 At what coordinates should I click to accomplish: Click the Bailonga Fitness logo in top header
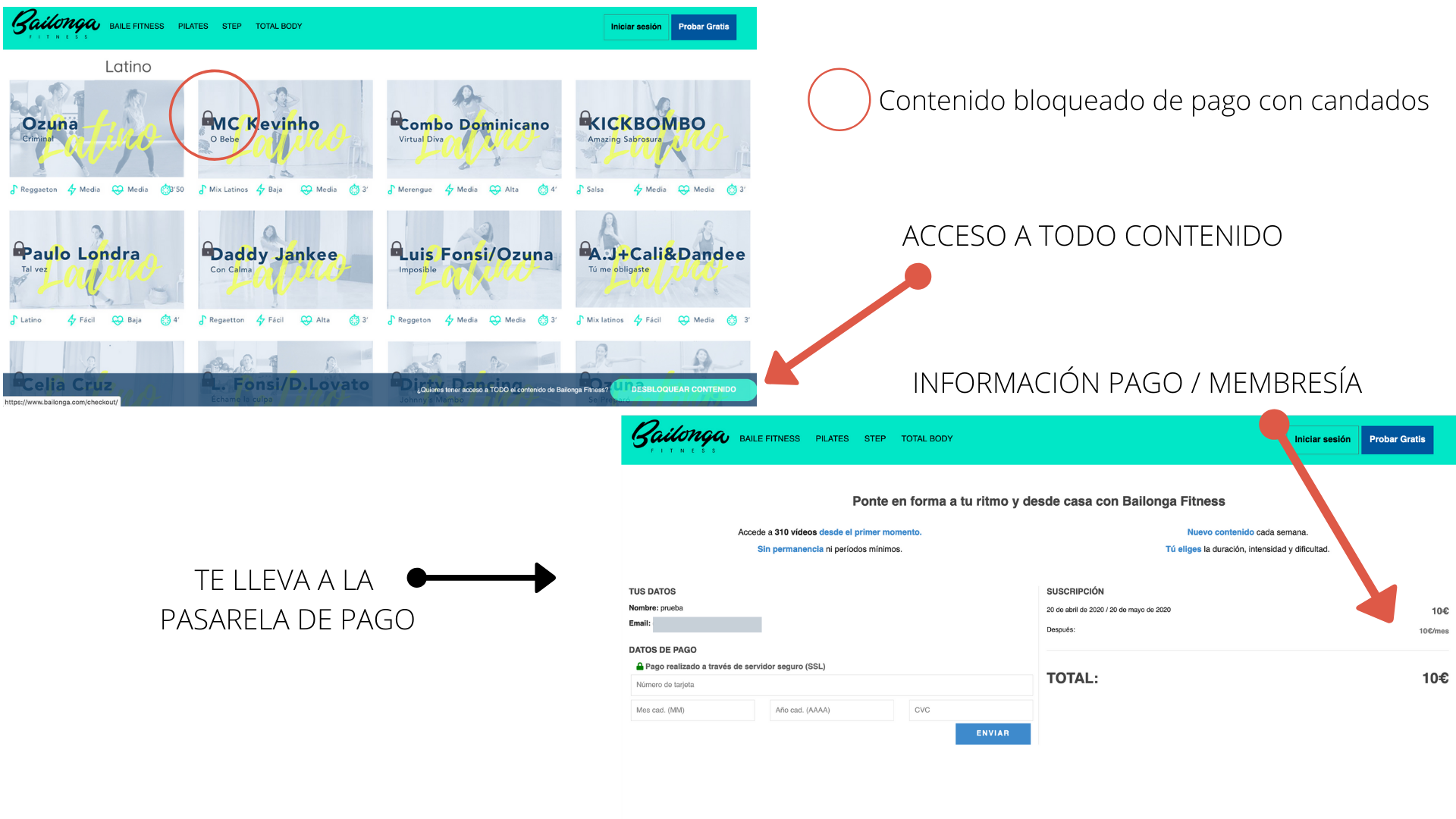[55, 25]
